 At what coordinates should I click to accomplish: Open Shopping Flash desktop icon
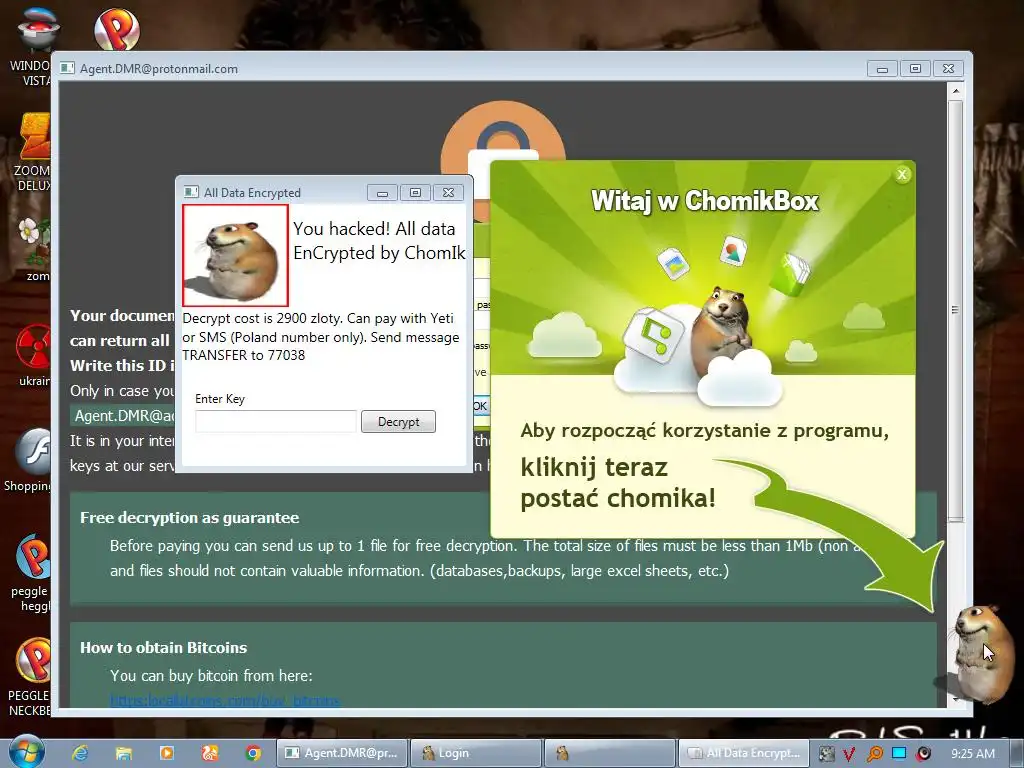27,460
